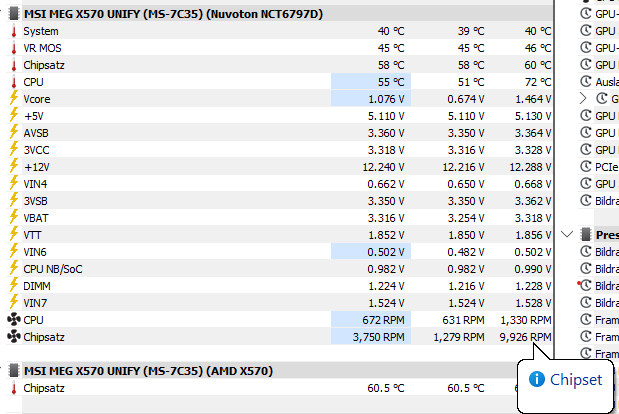The width and height of the screenshot is (619, 414).
Task: Click the voltage icon of the VIN6 row
Action: tap(14, 251)
